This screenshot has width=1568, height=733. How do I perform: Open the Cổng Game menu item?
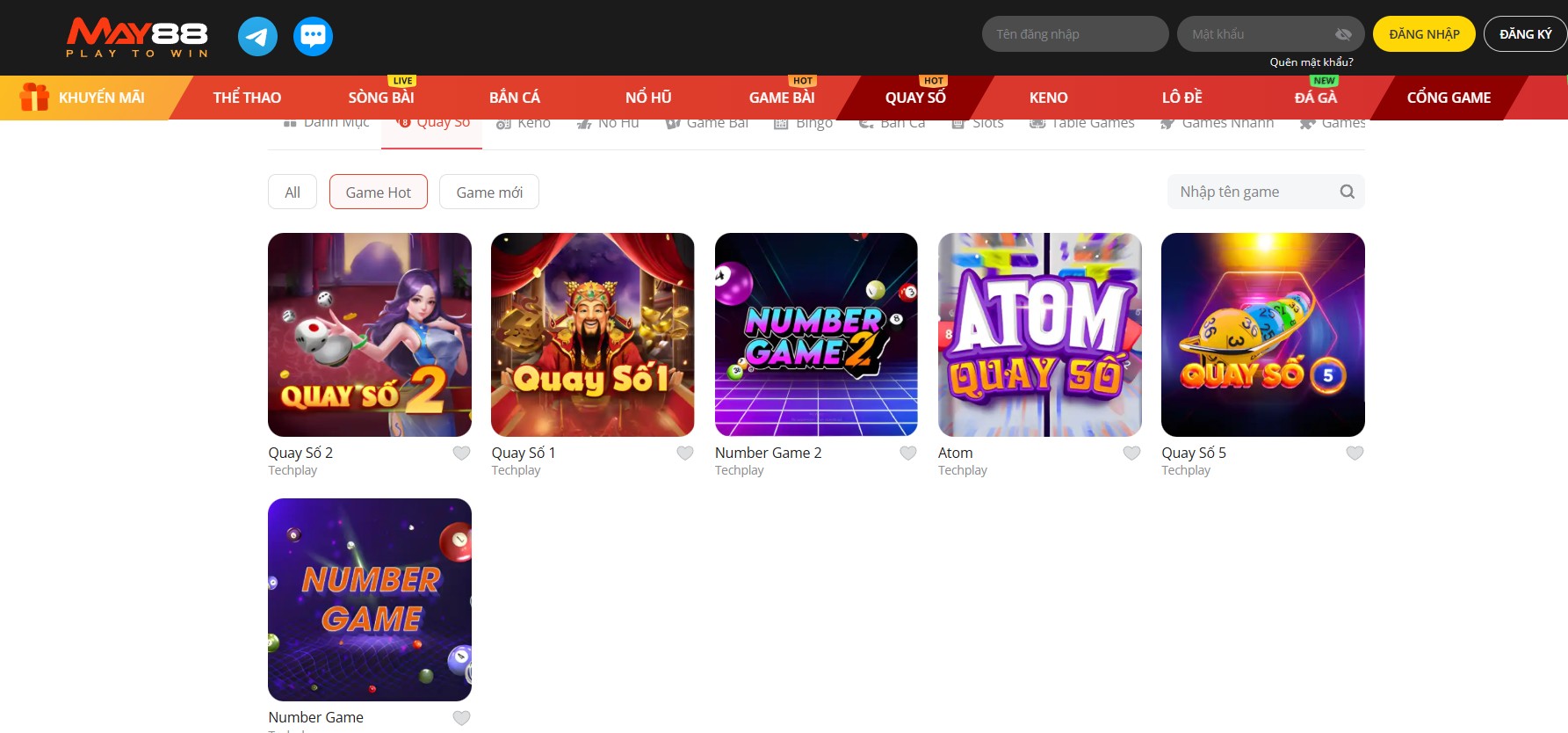[1449, 98]
